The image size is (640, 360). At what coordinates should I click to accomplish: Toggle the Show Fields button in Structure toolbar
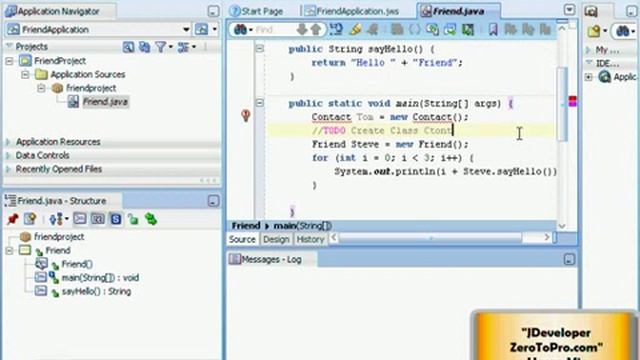(98, 219)
